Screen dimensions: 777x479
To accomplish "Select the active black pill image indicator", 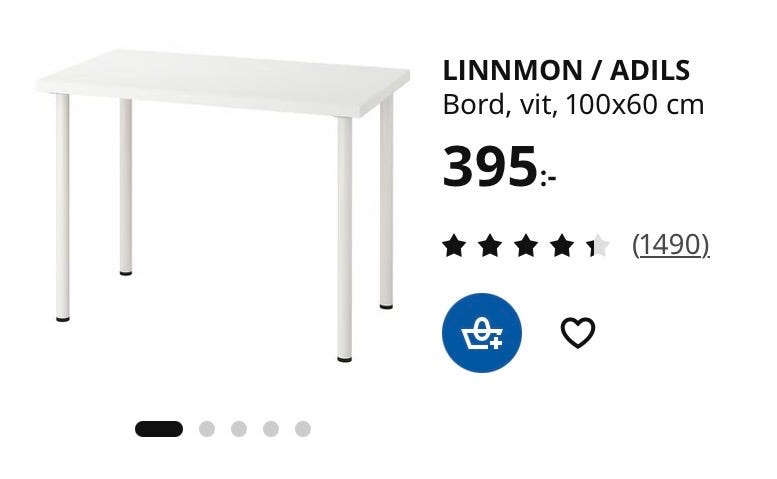I will (159, 429).
